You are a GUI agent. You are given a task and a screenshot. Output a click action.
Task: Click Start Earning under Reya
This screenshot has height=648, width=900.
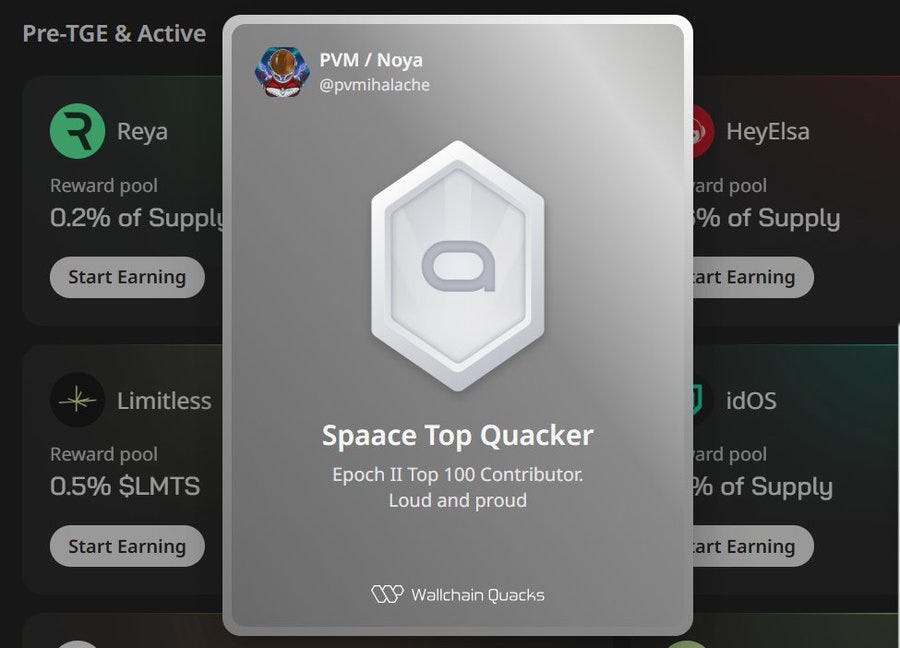tap(127, 277)
